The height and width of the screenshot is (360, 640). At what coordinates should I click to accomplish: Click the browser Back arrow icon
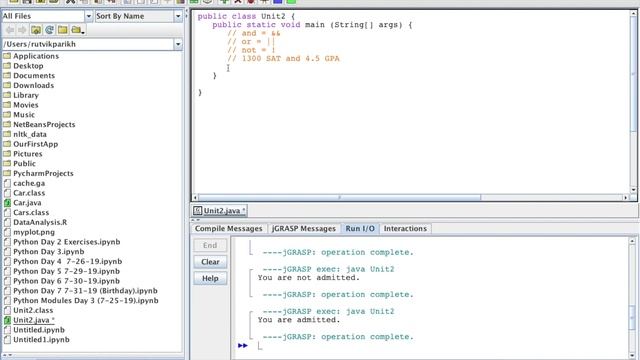click(10, 30)
